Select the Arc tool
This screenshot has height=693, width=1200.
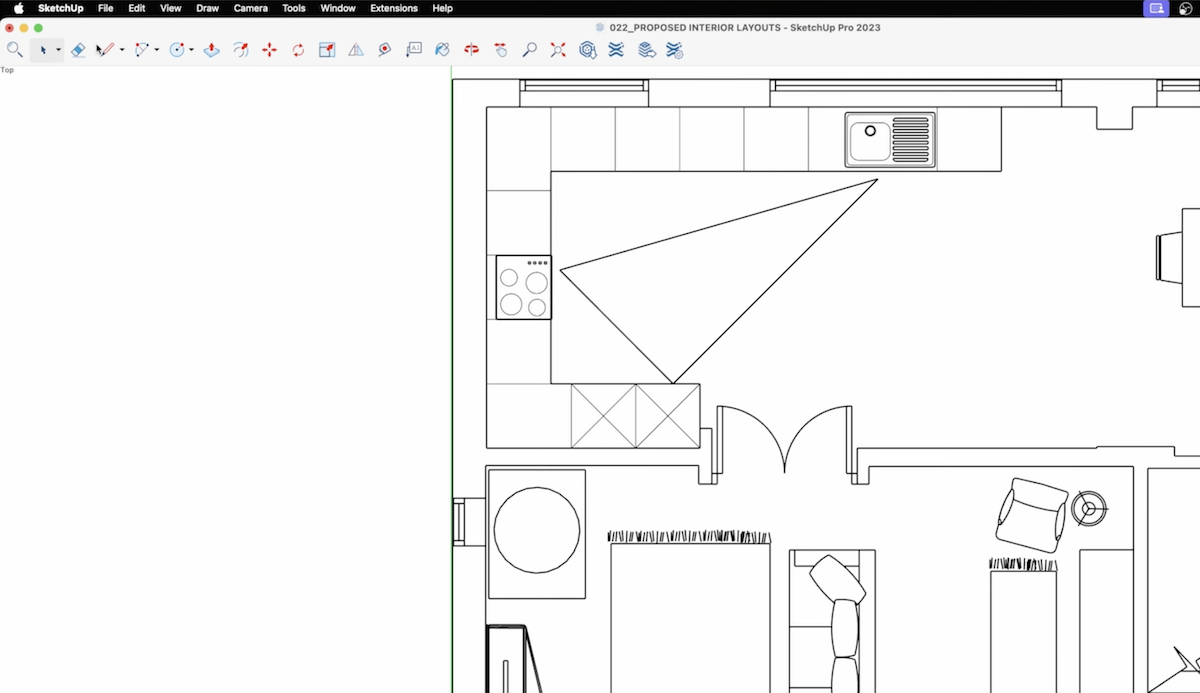(x=142, y=49)
